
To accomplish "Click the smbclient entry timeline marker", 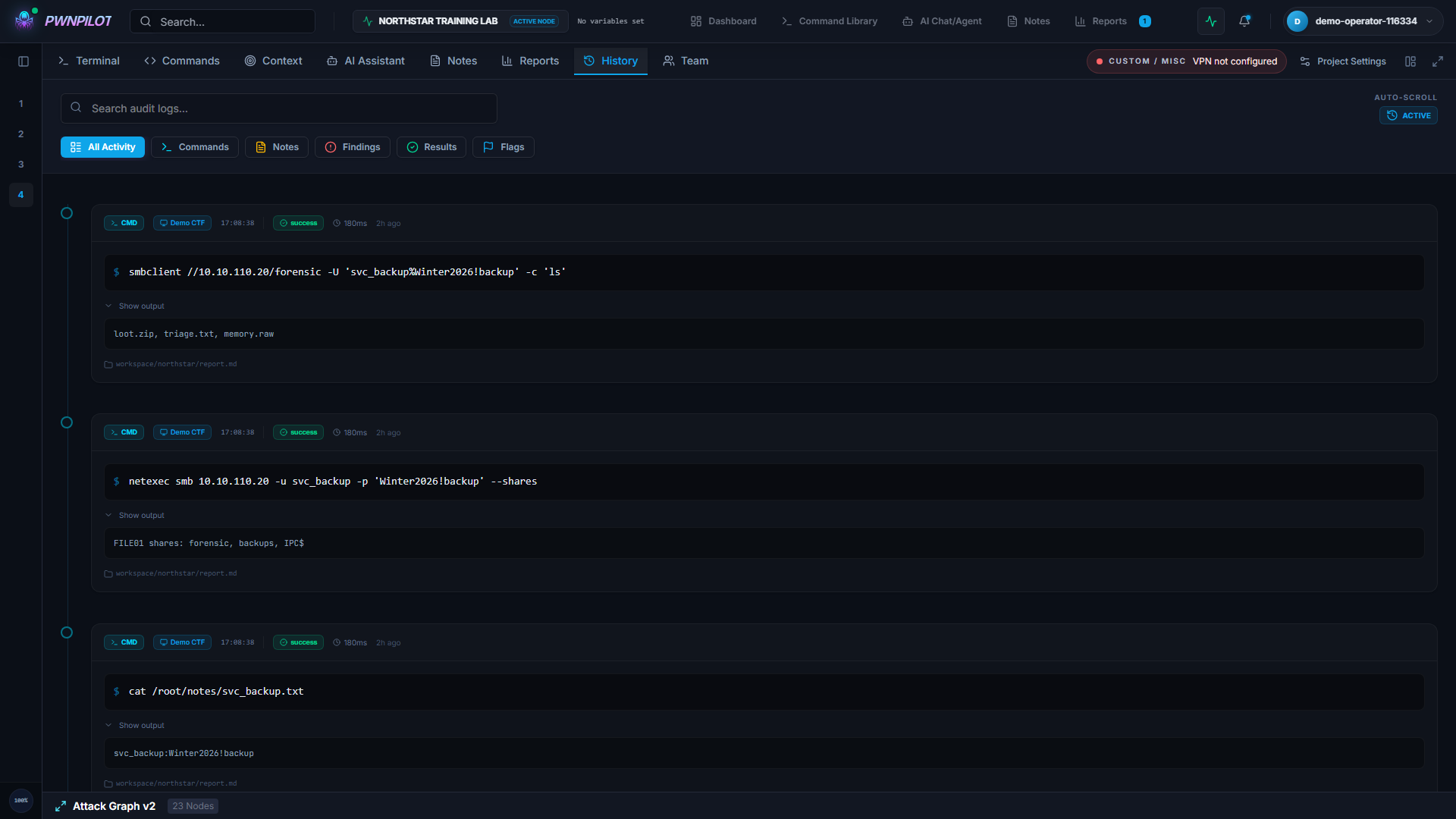I will (x=67, y=214).
